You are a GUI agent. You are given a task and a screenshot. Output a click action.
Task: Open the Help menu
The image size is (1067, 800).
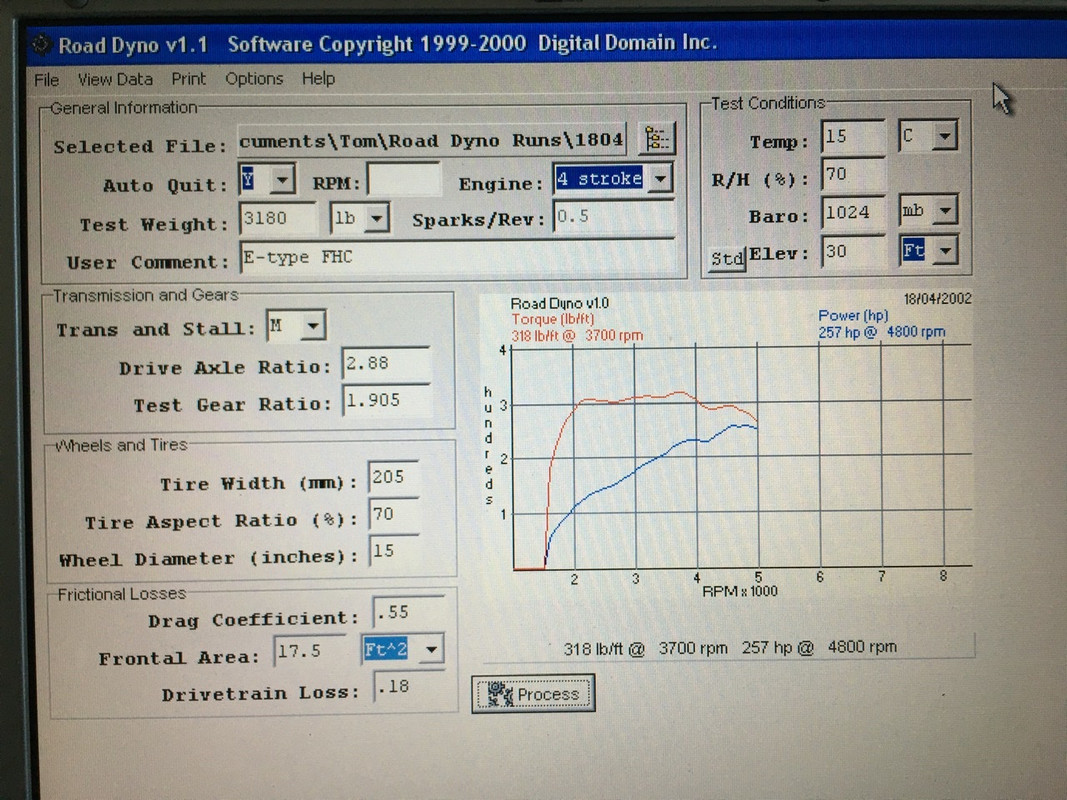318,78
